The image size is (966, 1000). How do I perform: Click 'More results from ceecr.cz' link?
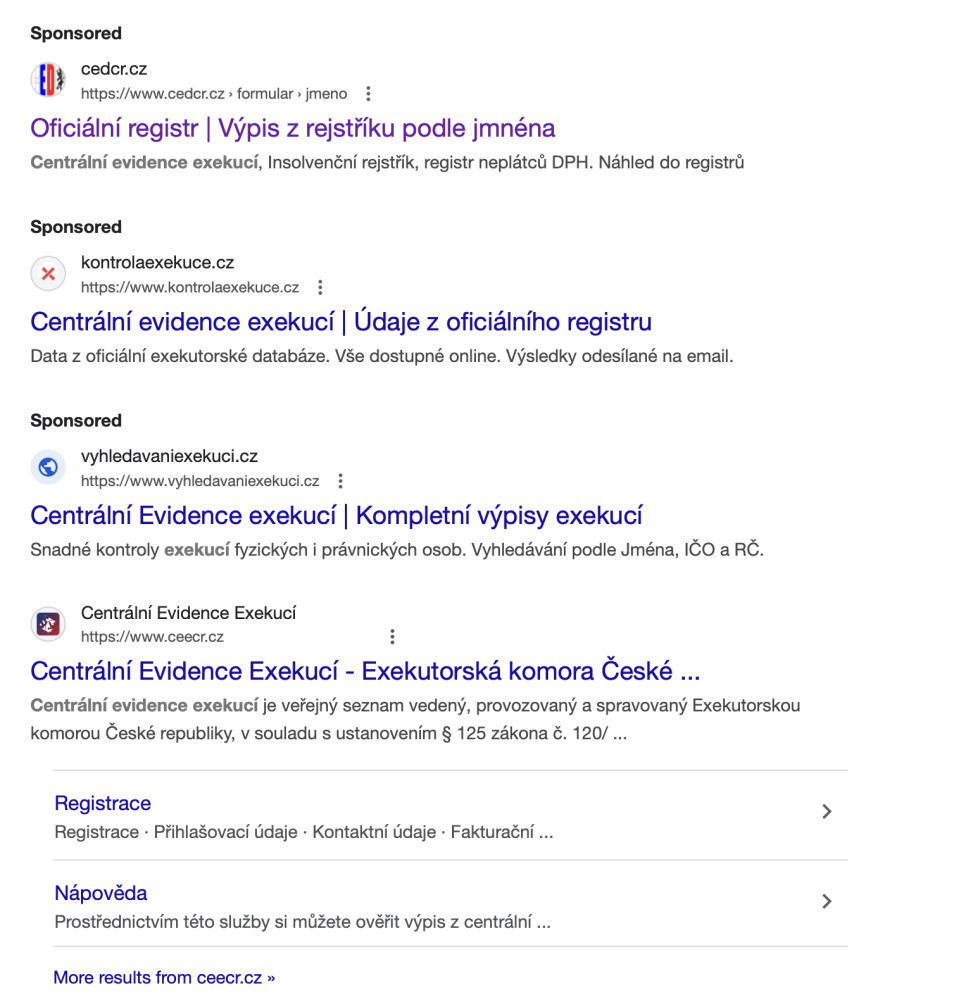point(164,978)
